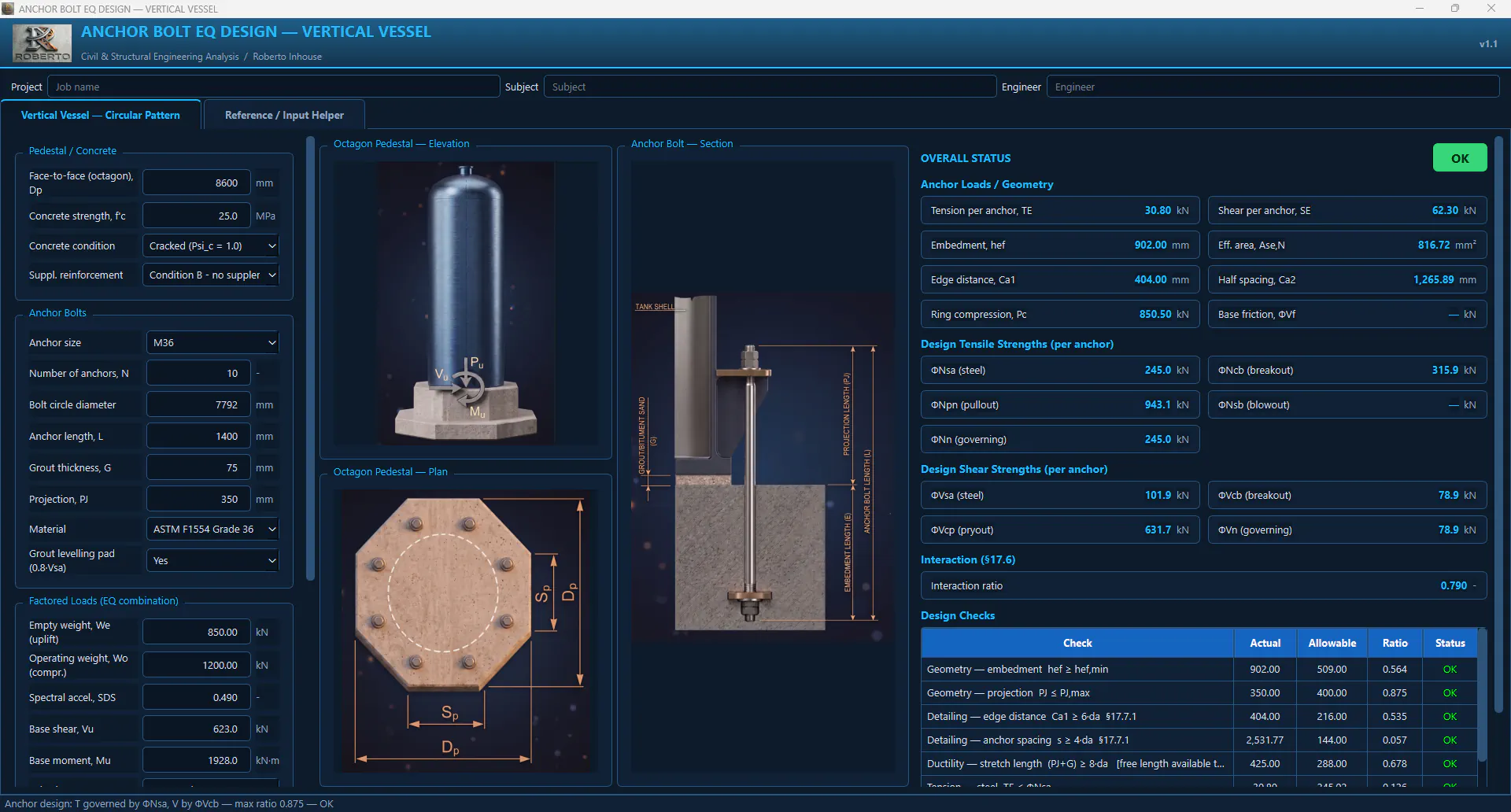Click the Interaction ratio 0.790 value

[1454, 585]
